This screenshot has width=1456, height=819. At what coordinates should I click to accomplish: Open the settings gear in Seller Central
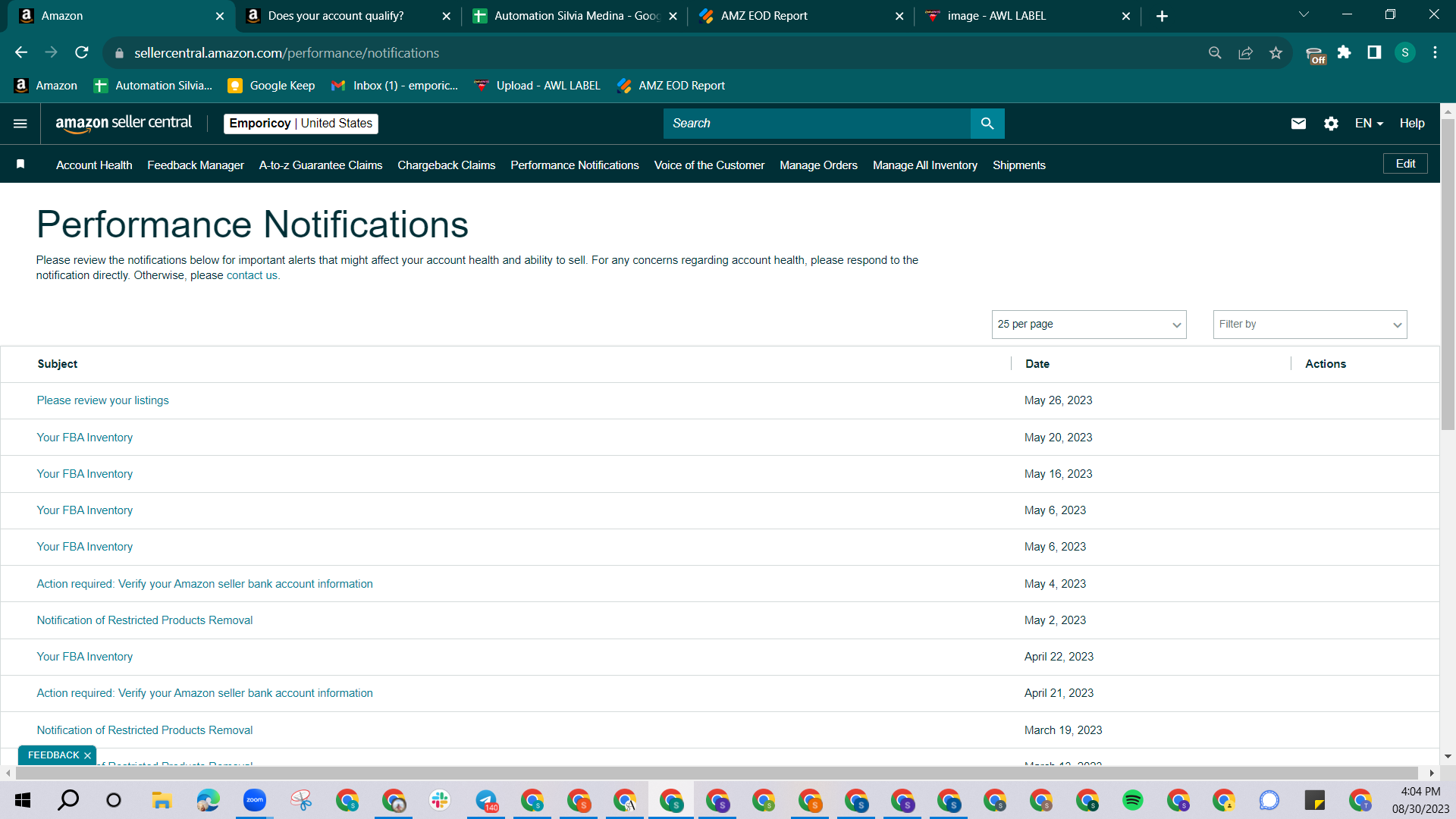pyautogui.click(x=1331, y=124)
